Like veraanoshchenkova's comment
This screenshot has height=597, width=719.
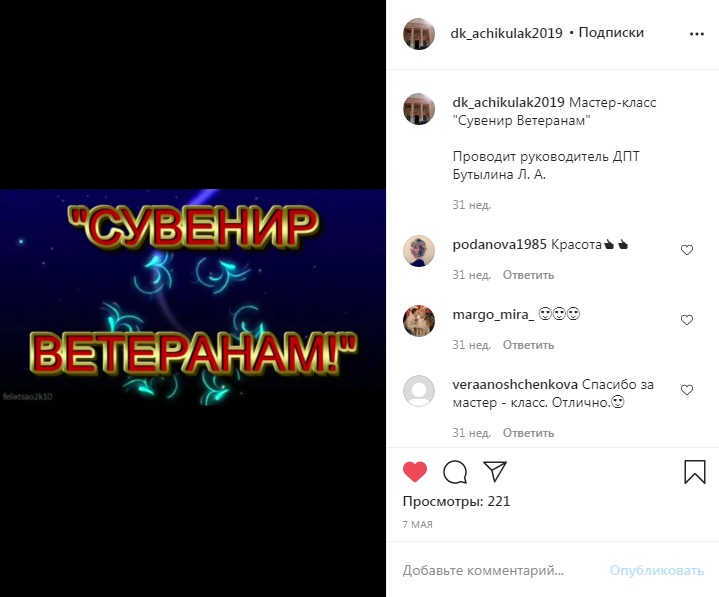pyautogui.click(x=686, y=390)
